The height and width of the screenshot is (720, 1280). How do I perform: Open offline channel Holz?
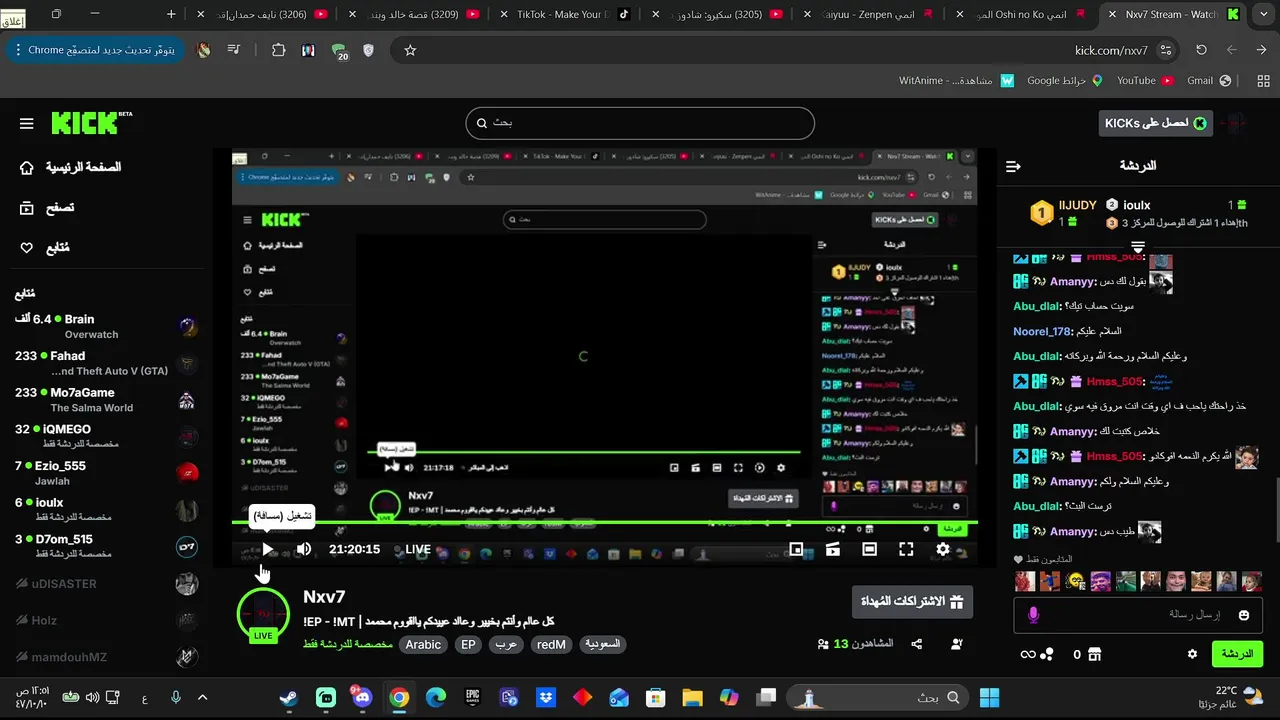click(106, 620)
